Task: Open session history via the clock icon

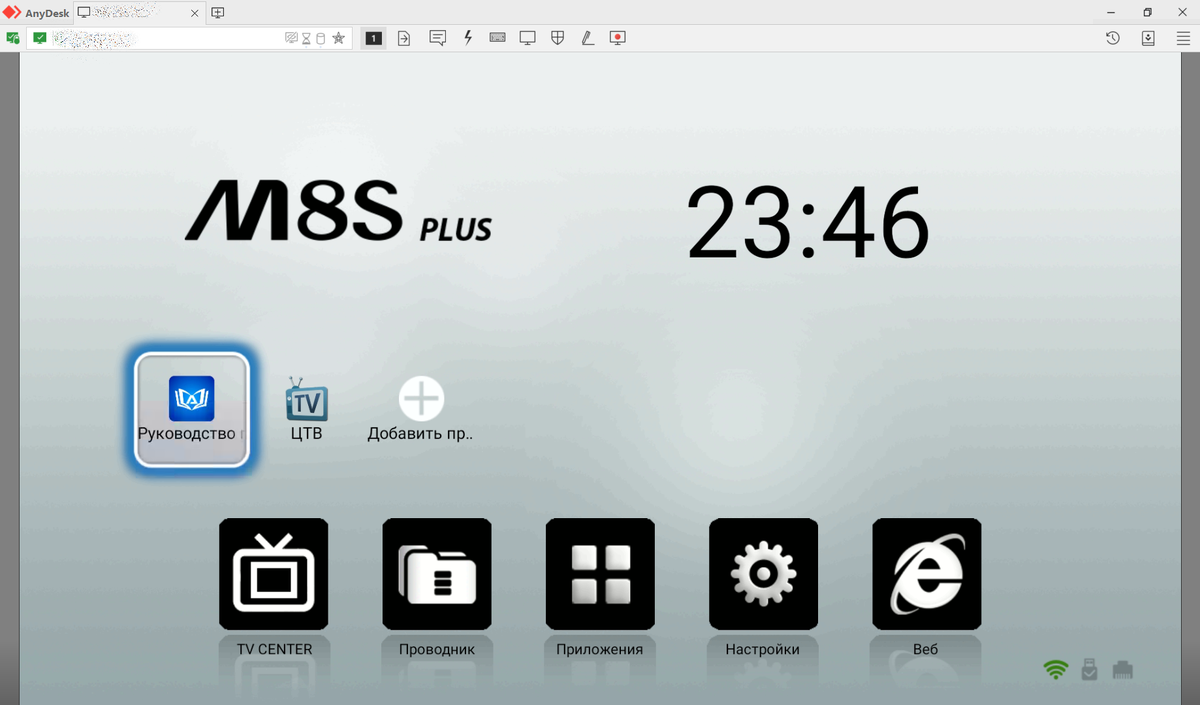Action: tap(1110, 37)
